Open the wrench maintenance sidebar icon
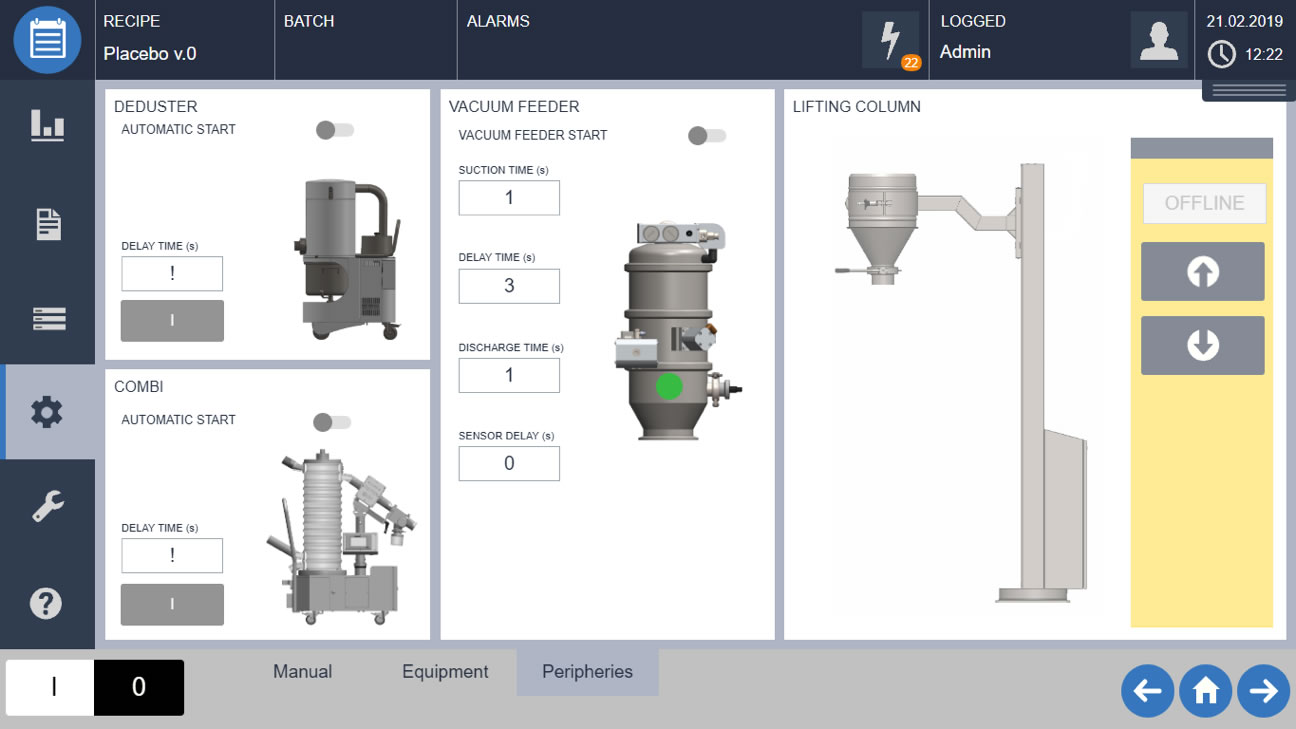The width and height of the screenshot is (1296, 729). click(x=47, y=506)
